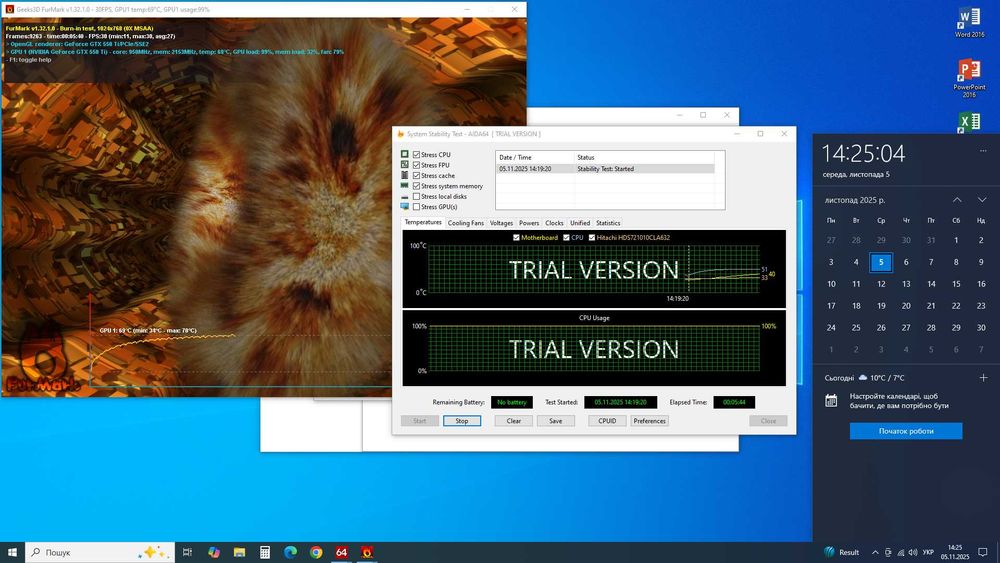
Task: Click the FurMark taskbar icon
Action: [x=367, y=552]
